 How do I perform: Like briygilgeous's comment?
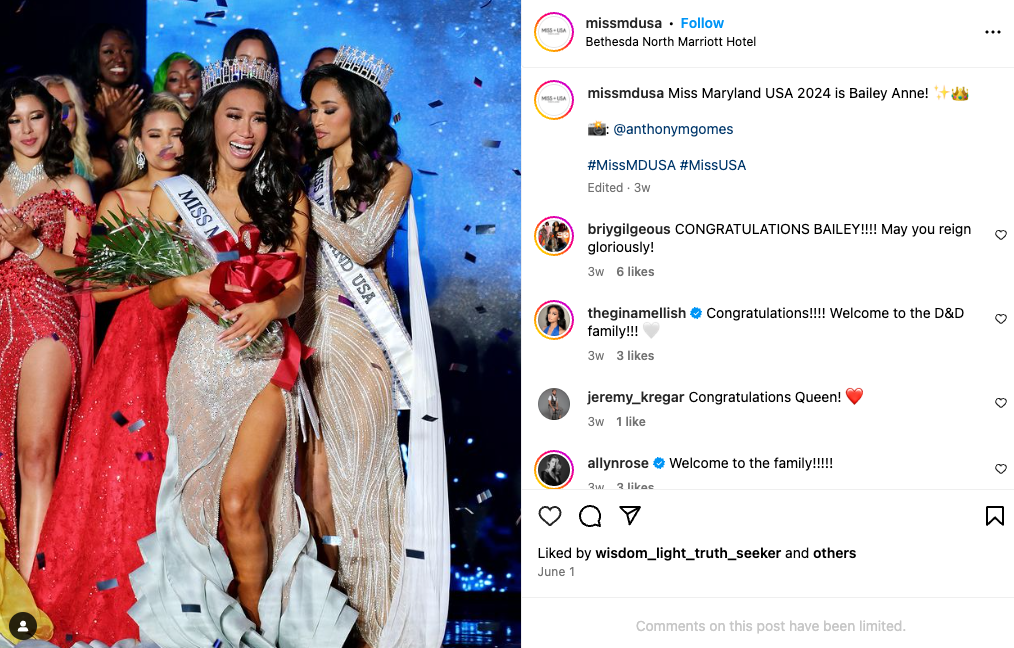point(1000,235)
